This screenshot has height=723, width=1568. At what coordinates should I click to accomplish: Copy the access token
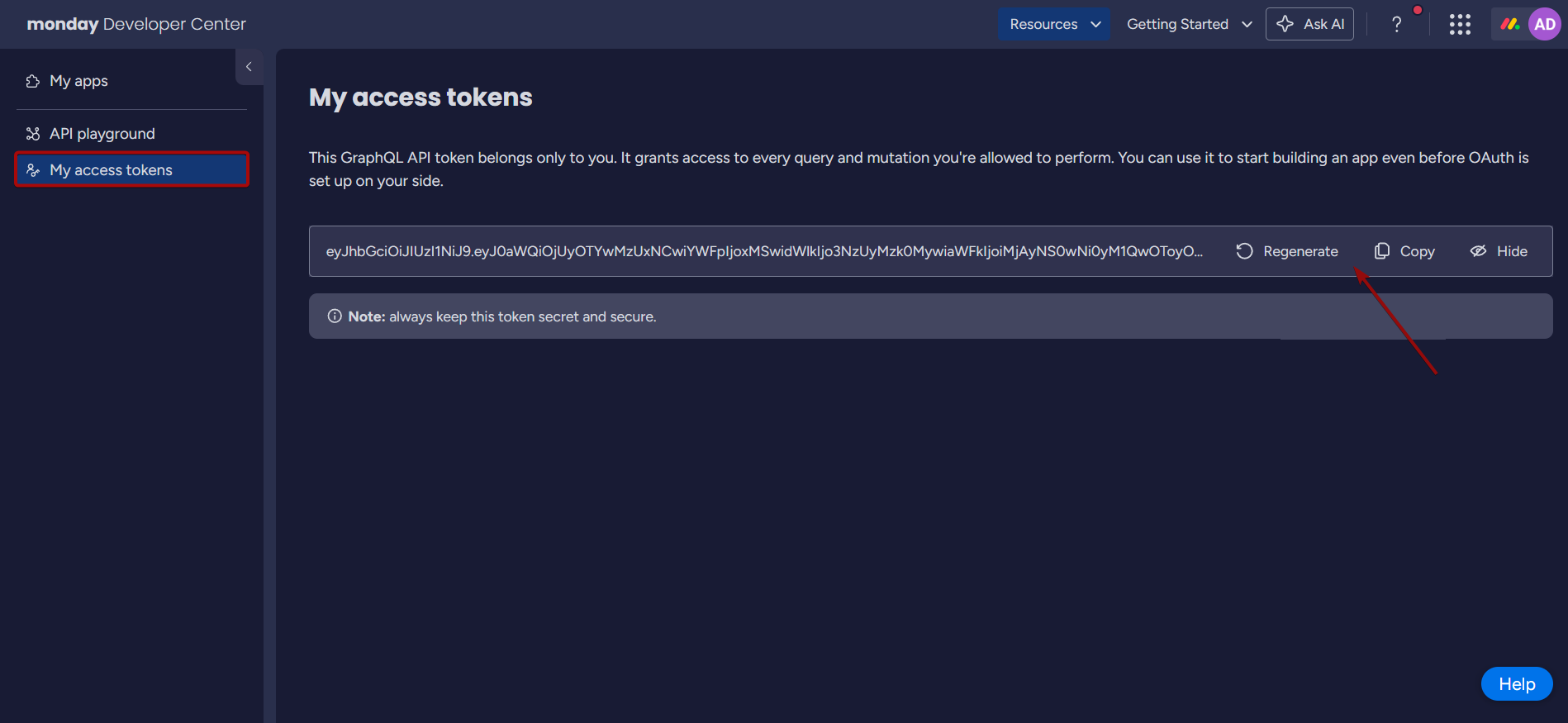coord(1404,251)
